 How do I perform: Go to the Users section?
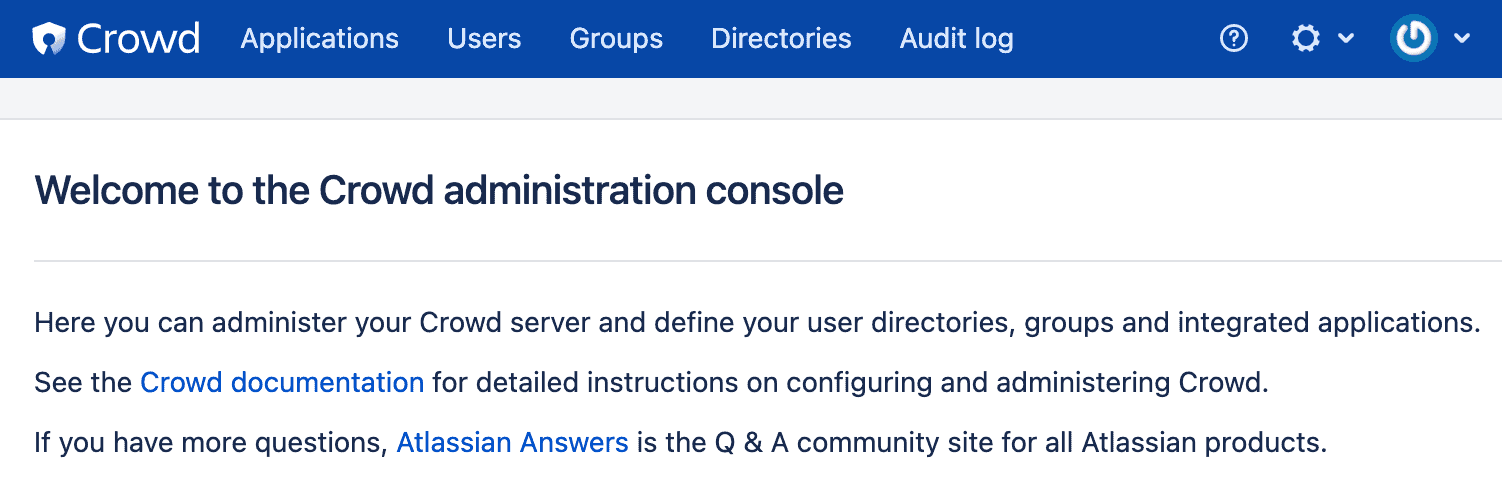click(x=484, y=39)
